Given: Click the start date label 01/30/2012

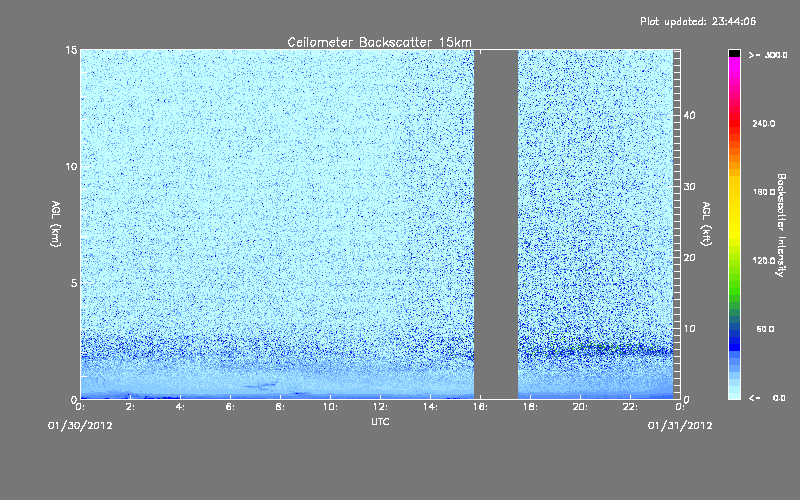Looking at the screenshot, I should point(80,426).
